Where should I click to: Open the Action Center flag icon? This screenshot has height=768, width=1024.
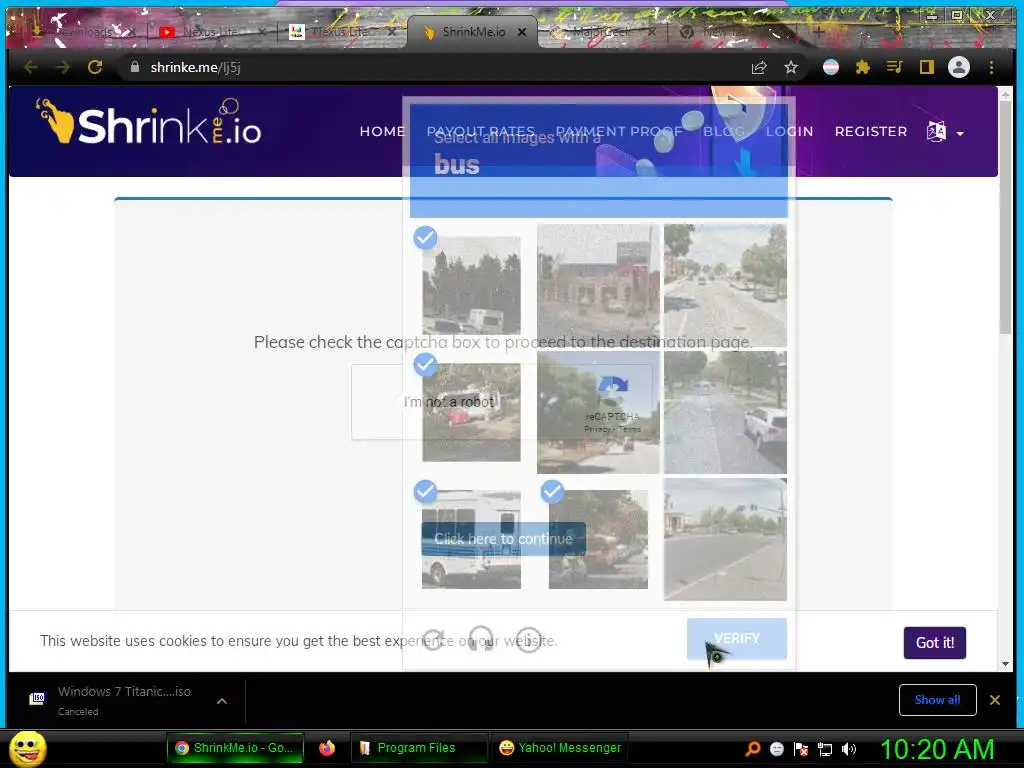point(801,749)
